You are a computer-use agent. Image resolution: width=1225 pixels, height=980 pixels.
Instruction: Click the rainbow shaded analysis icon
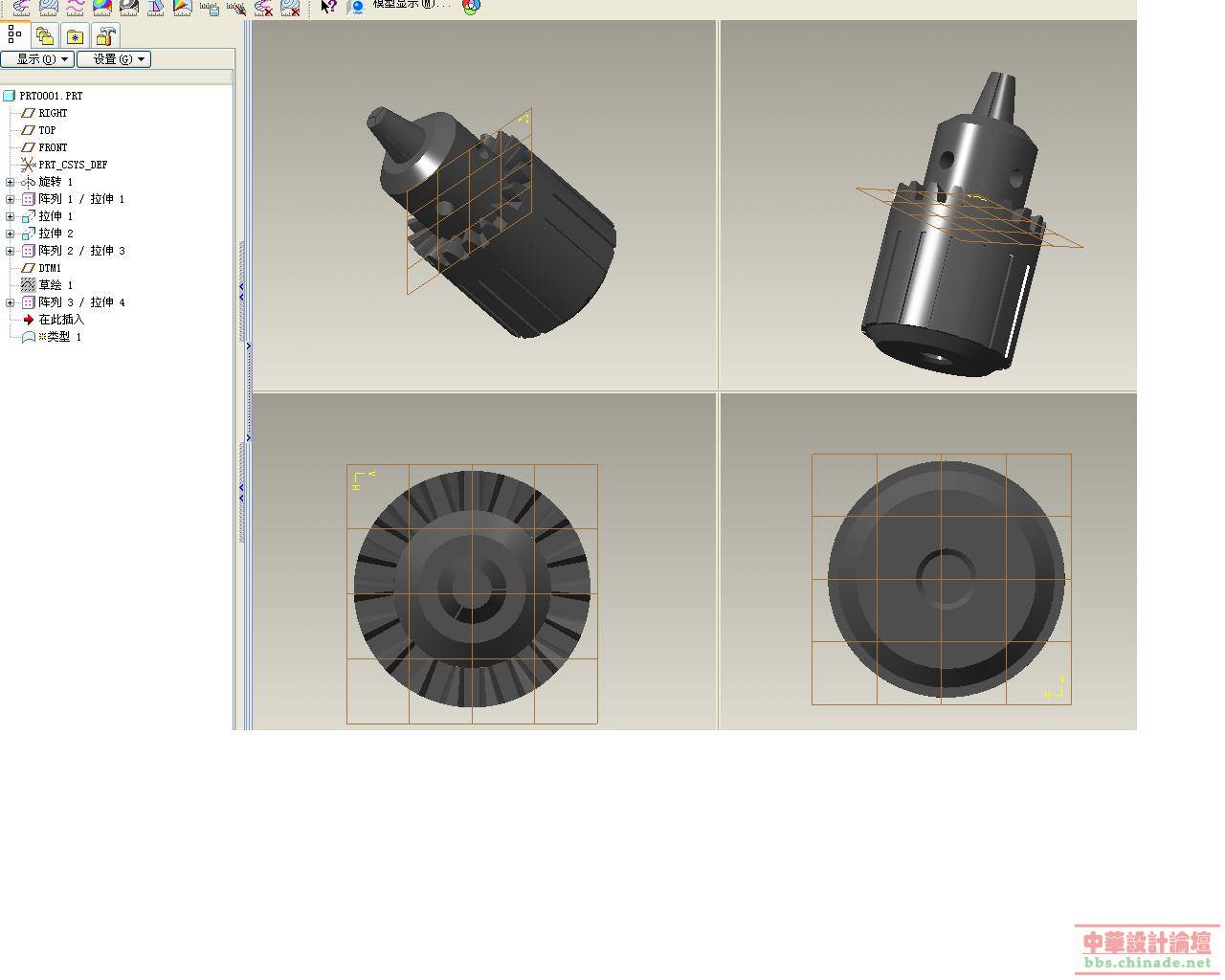(101, 7)
